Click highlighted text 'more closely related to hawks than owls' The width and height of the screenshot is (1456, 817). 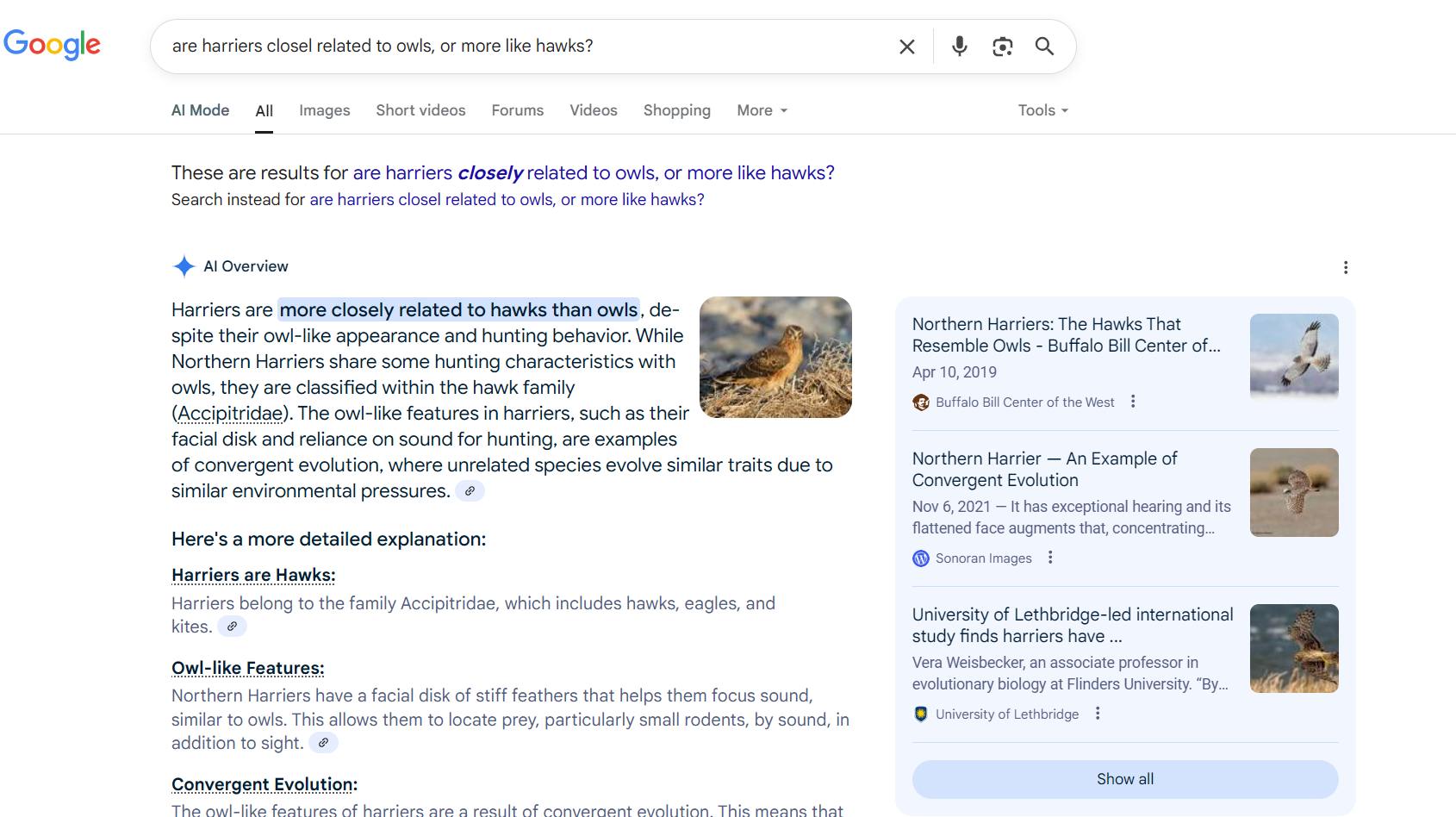(458, 309)
